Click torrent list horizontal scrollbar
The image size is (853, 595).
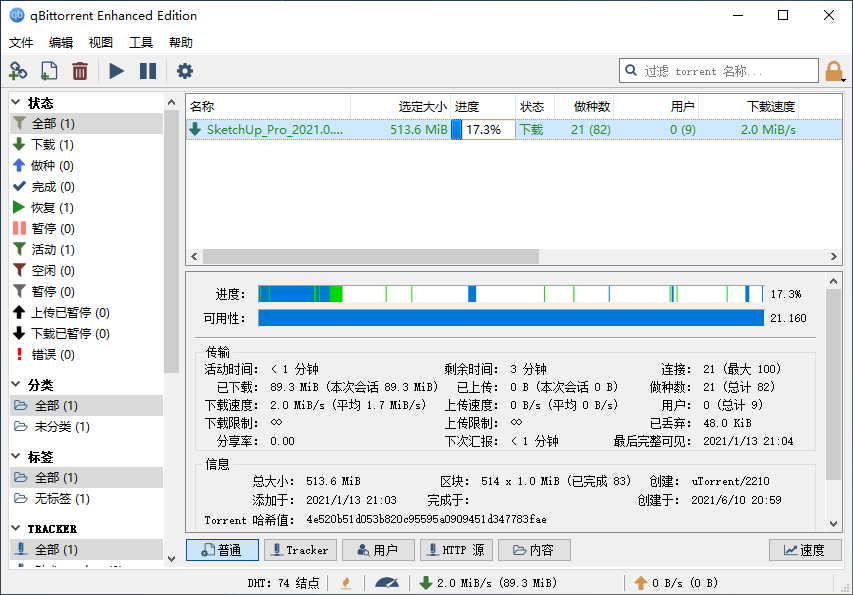(370, 256)
